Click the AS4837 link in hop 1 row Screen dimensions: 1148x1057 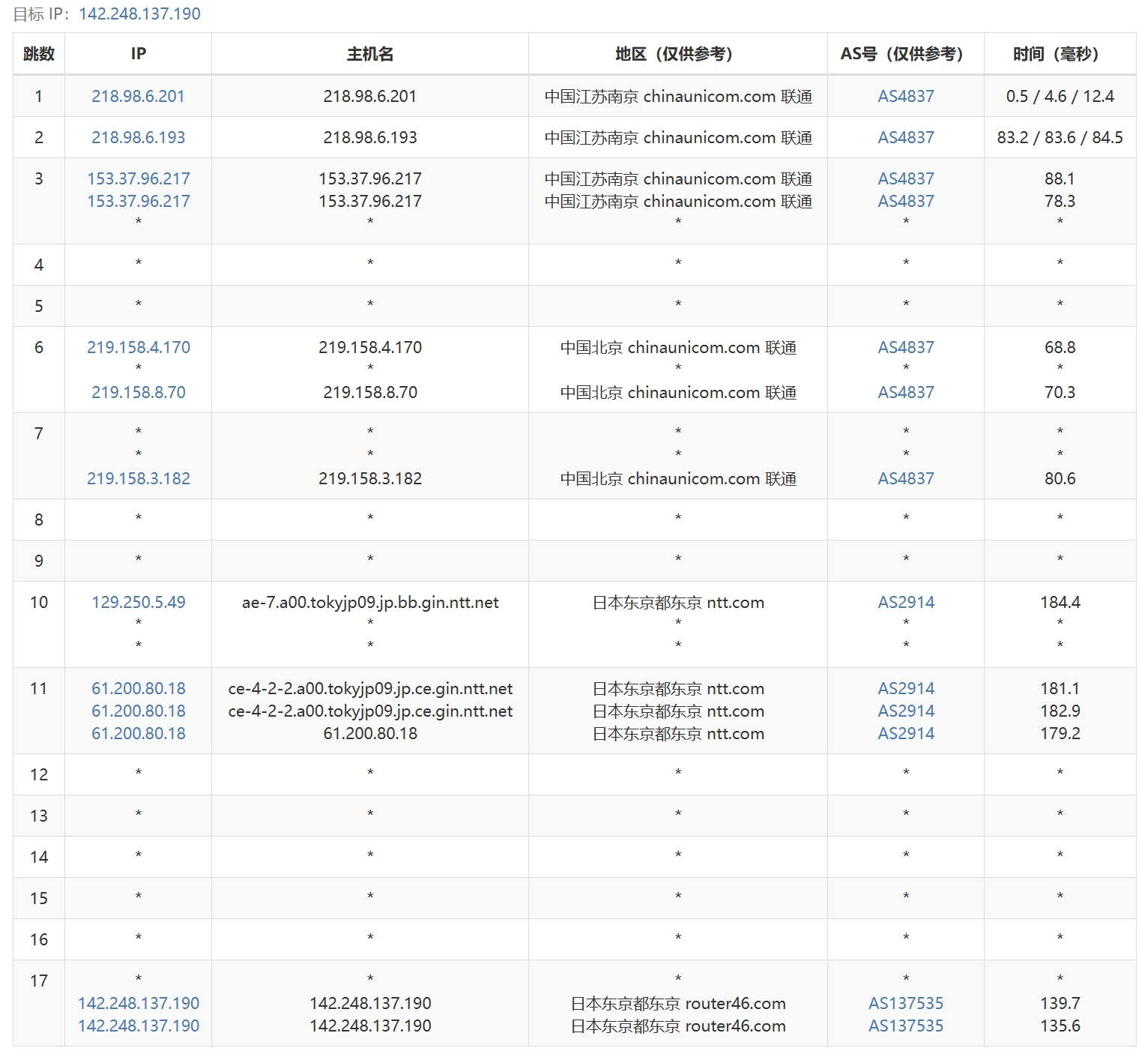click(906, 96)
